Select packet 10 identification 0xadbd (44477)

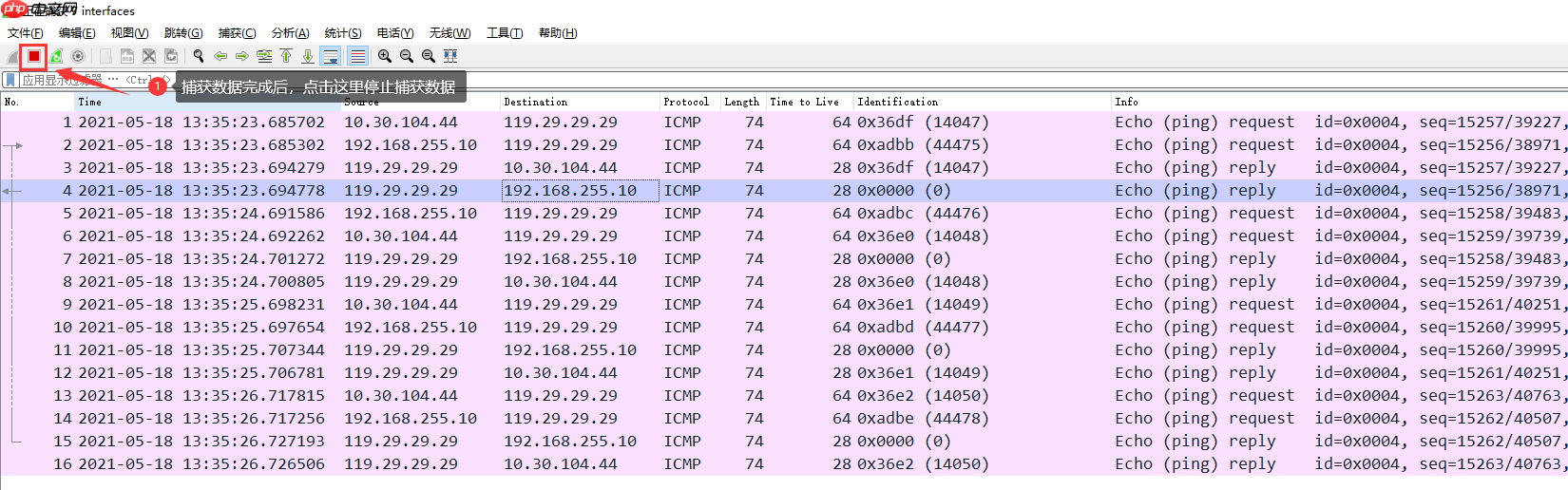click(923, 328)
